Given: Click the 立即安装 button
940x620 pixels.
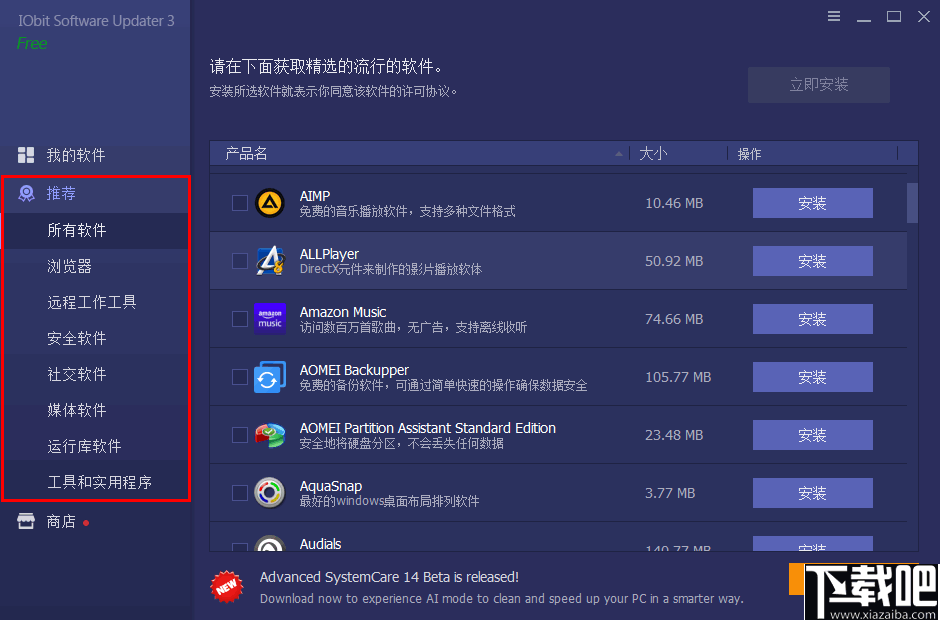Looking at the screenshot, I should [818, 85].
